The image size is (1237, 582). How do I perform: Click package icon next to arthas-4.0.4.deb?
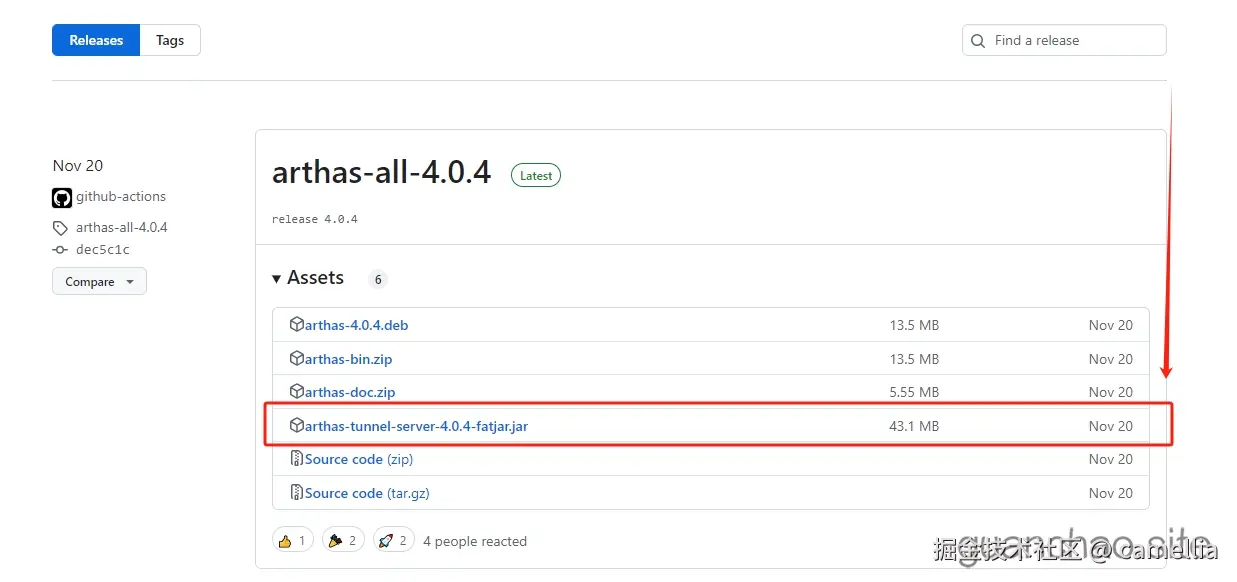pos(297,324)
